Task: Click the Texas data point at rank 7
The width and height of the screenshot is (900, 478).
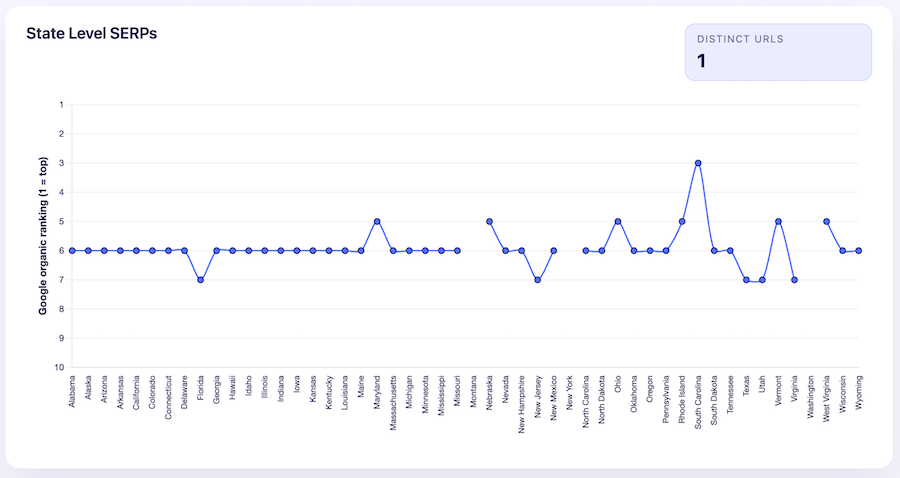Action: tap(746, 280)
